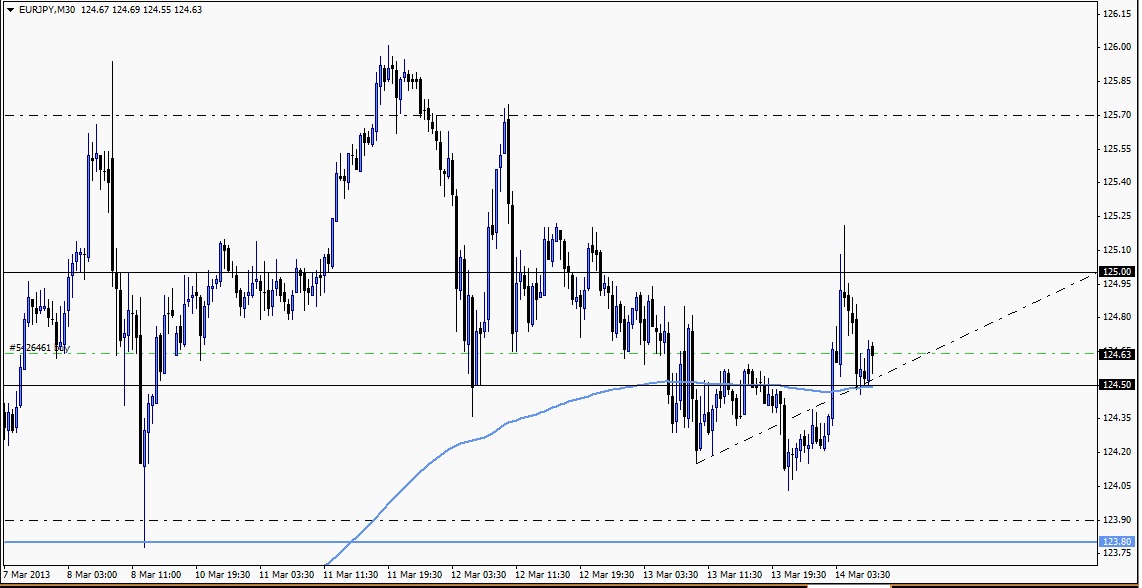Select the 125.00 horizontal line price tag
This screenshot has width=1142, height=588.
1117,272
